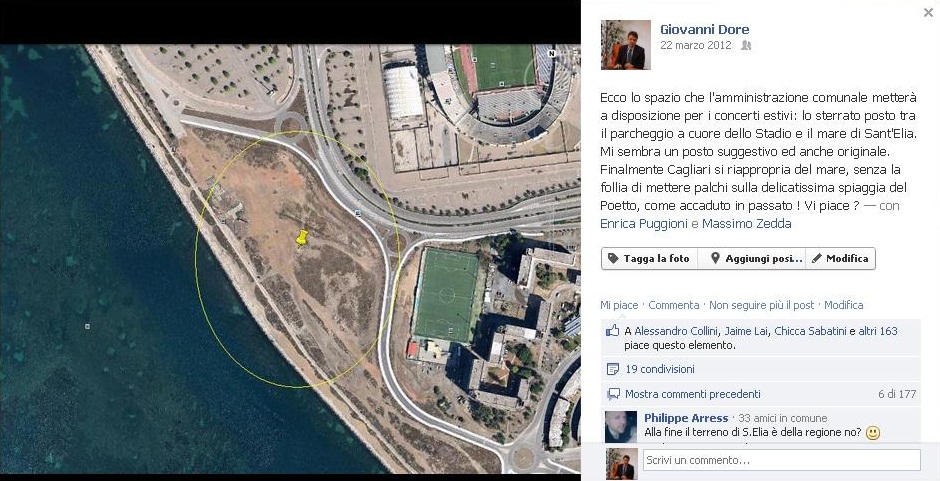The height and width of the screenshot is (481, 940).
Task: Click the audience friends icon next to date
Action: point(746,46)
